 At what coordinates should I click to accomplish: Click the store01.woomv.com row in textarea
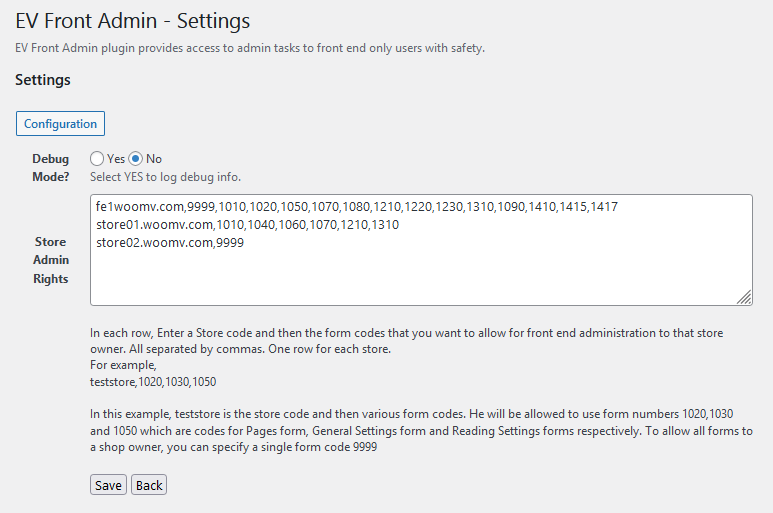coord(247,225)
